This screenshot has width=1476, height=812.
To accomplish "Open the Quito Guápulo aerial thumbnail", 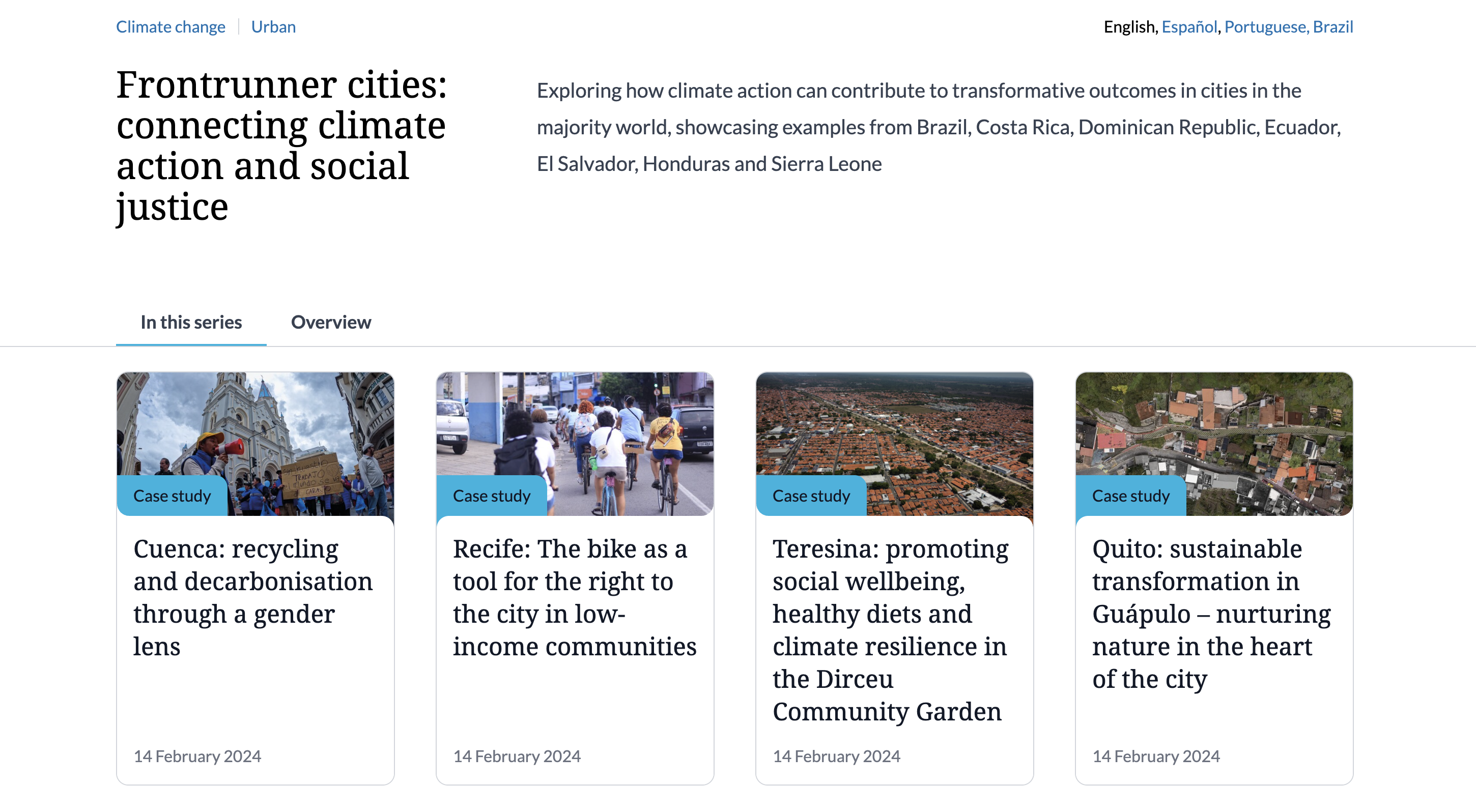I will click(1213, 424).
